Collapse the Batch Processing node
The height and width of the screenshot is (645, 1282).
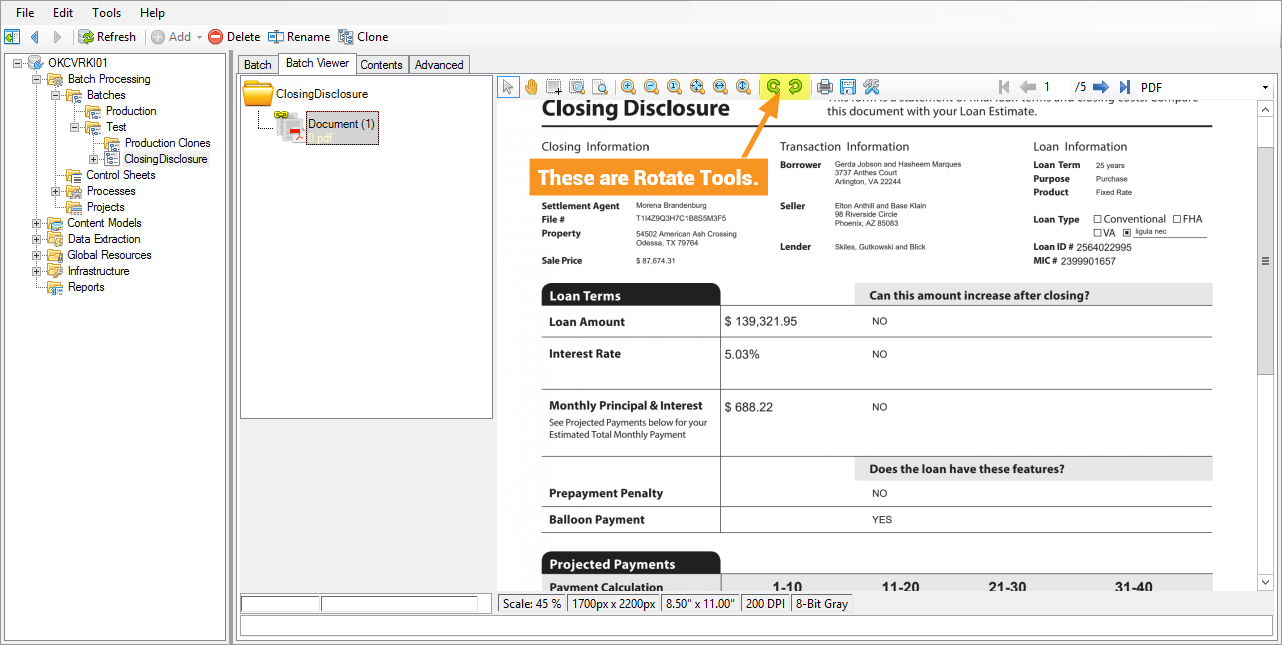click(38, 79)
